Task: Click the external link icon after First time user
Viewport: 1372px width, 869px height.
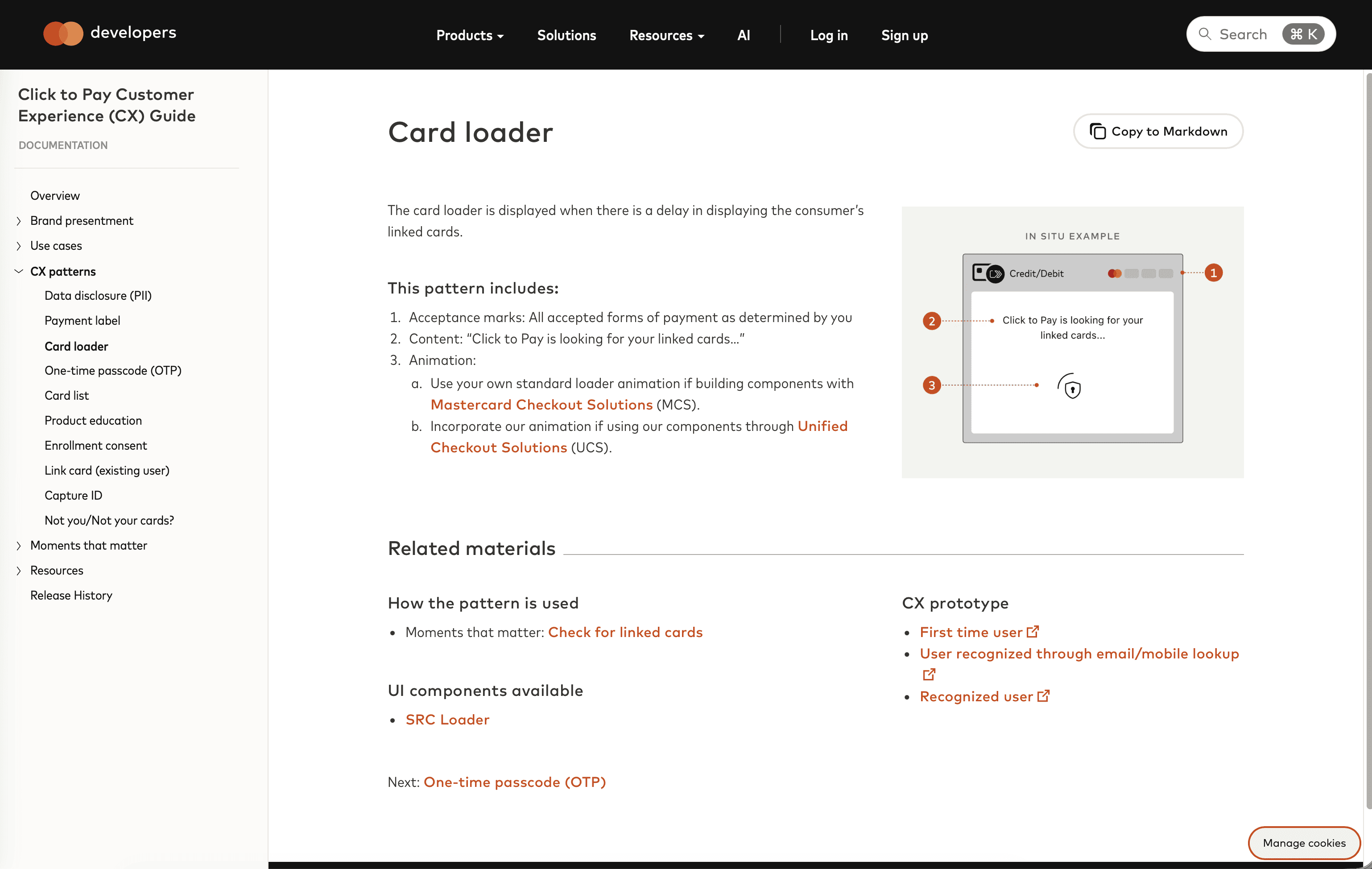Action: click(x=1033, y=631)
